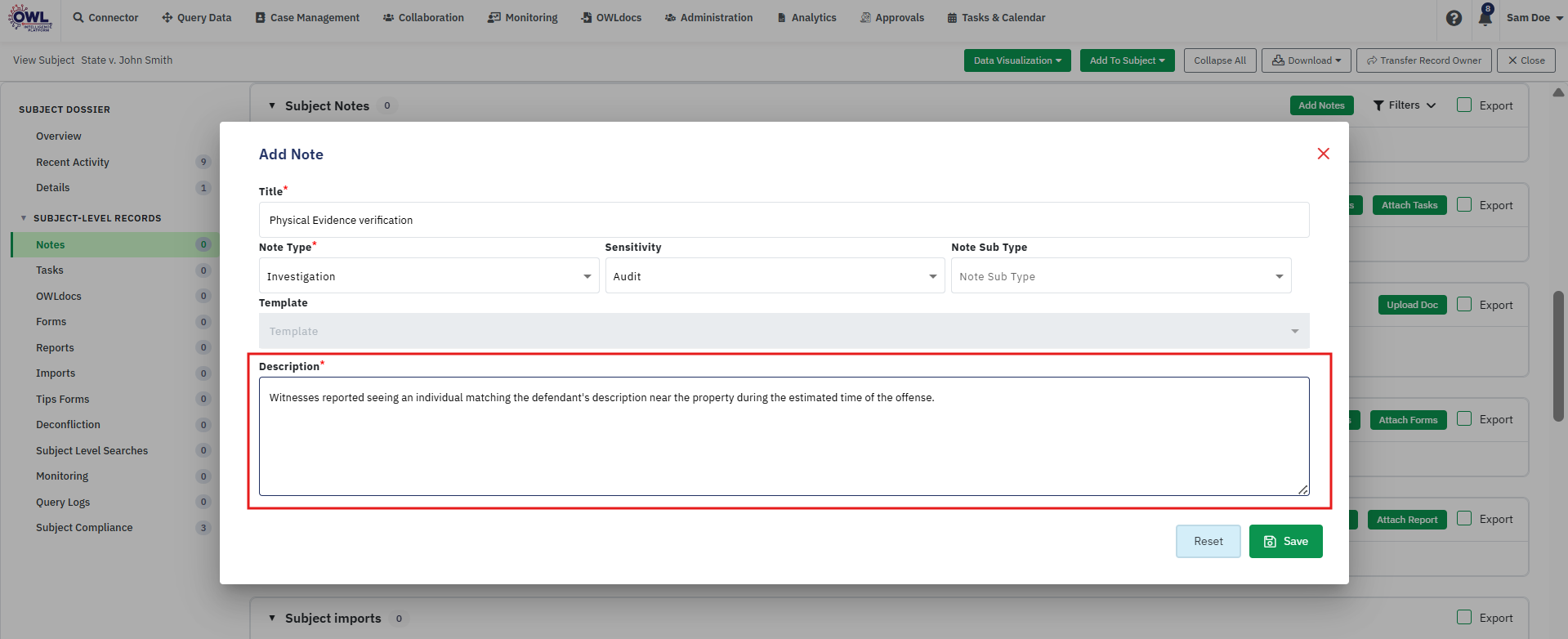
Task: Save the note with Save button
Action: point(1286,541)
